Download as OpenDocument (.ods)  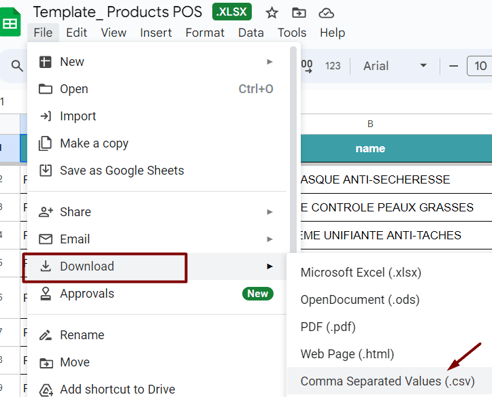coord(389,300)
